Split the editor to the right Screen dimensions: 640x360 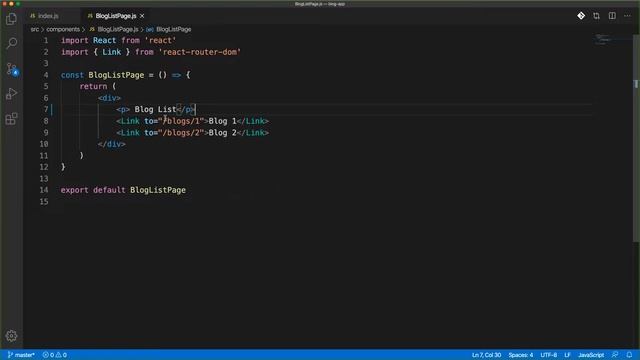point(612,16)
